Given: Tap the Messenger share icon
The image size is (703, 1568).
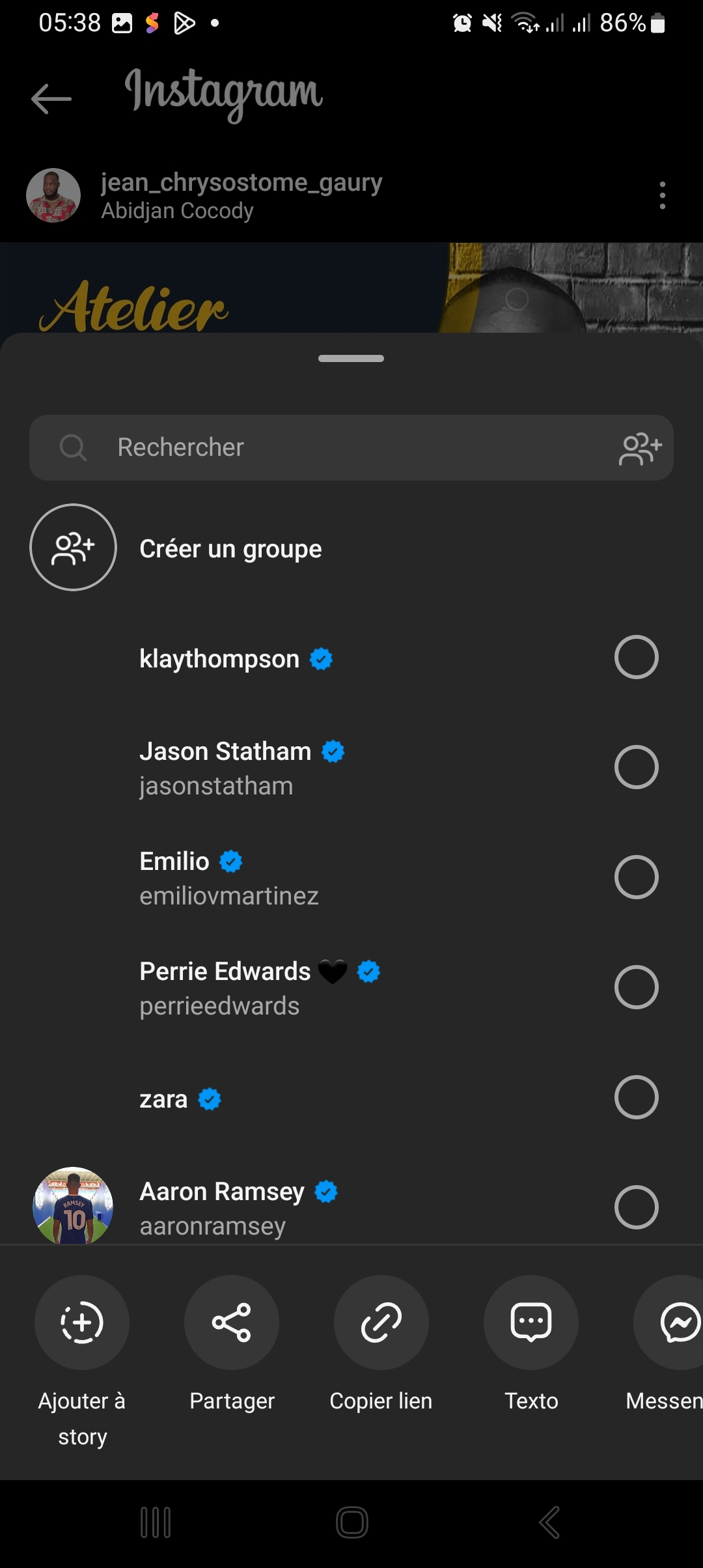Looking at the screenshot, I should click(x=677, y=1323).
